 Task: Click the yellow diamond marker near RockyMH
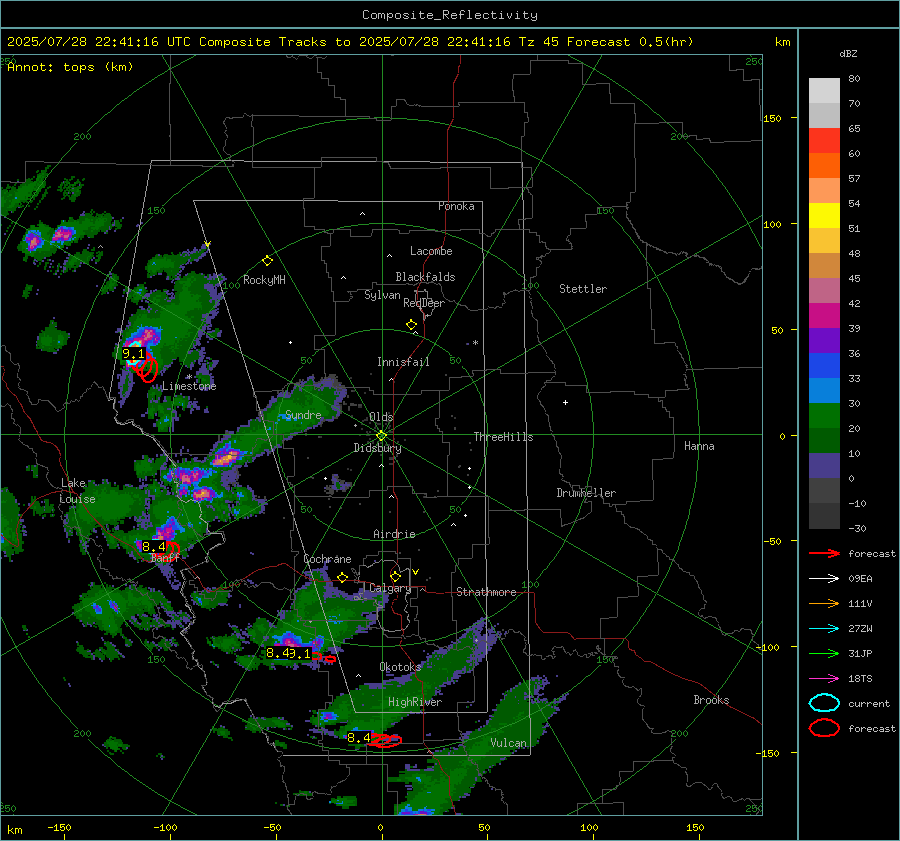coord(267,261)
